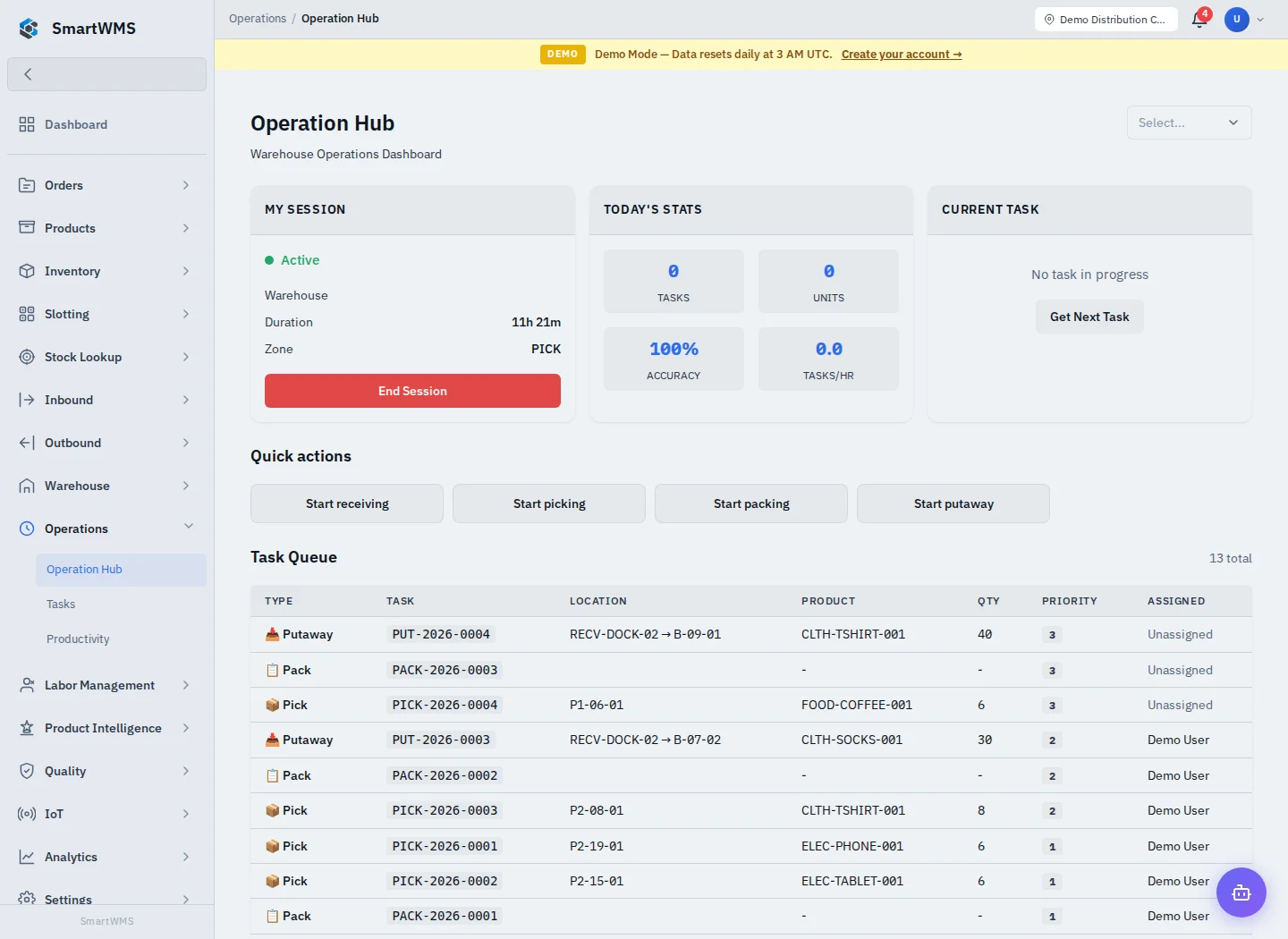Click the Outbound arrow icon
This screenshot has height=939, width=1288.
click(27, 443)
